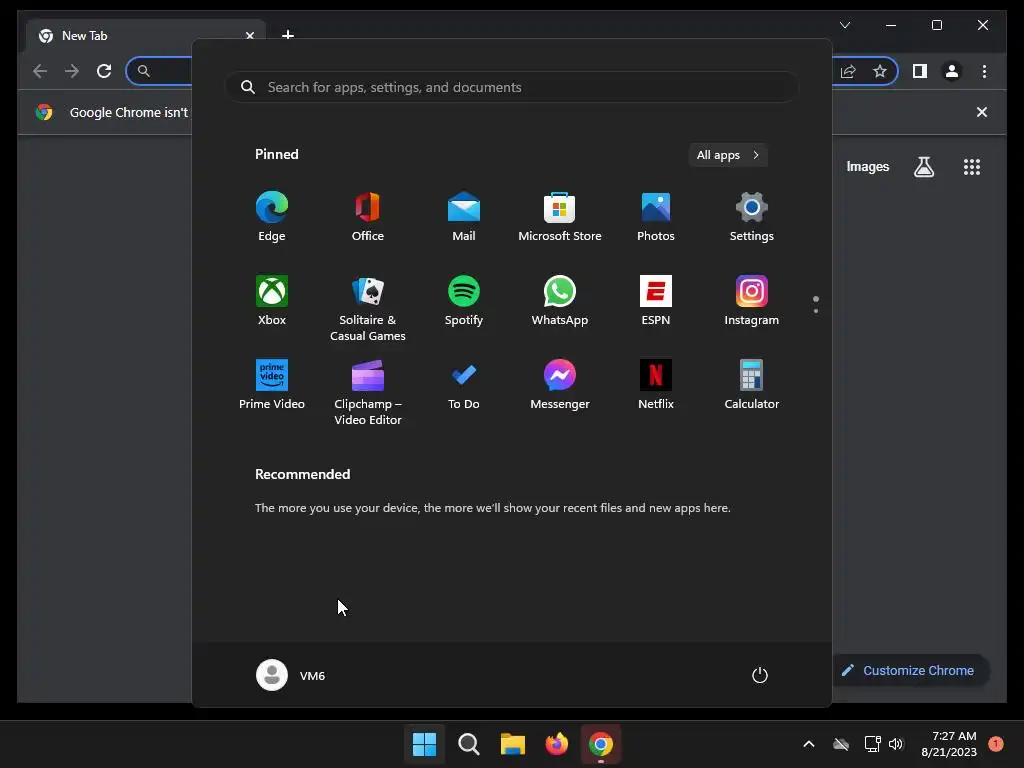Launch the ESPN app
1024x768 pixels.
(656, 300)
